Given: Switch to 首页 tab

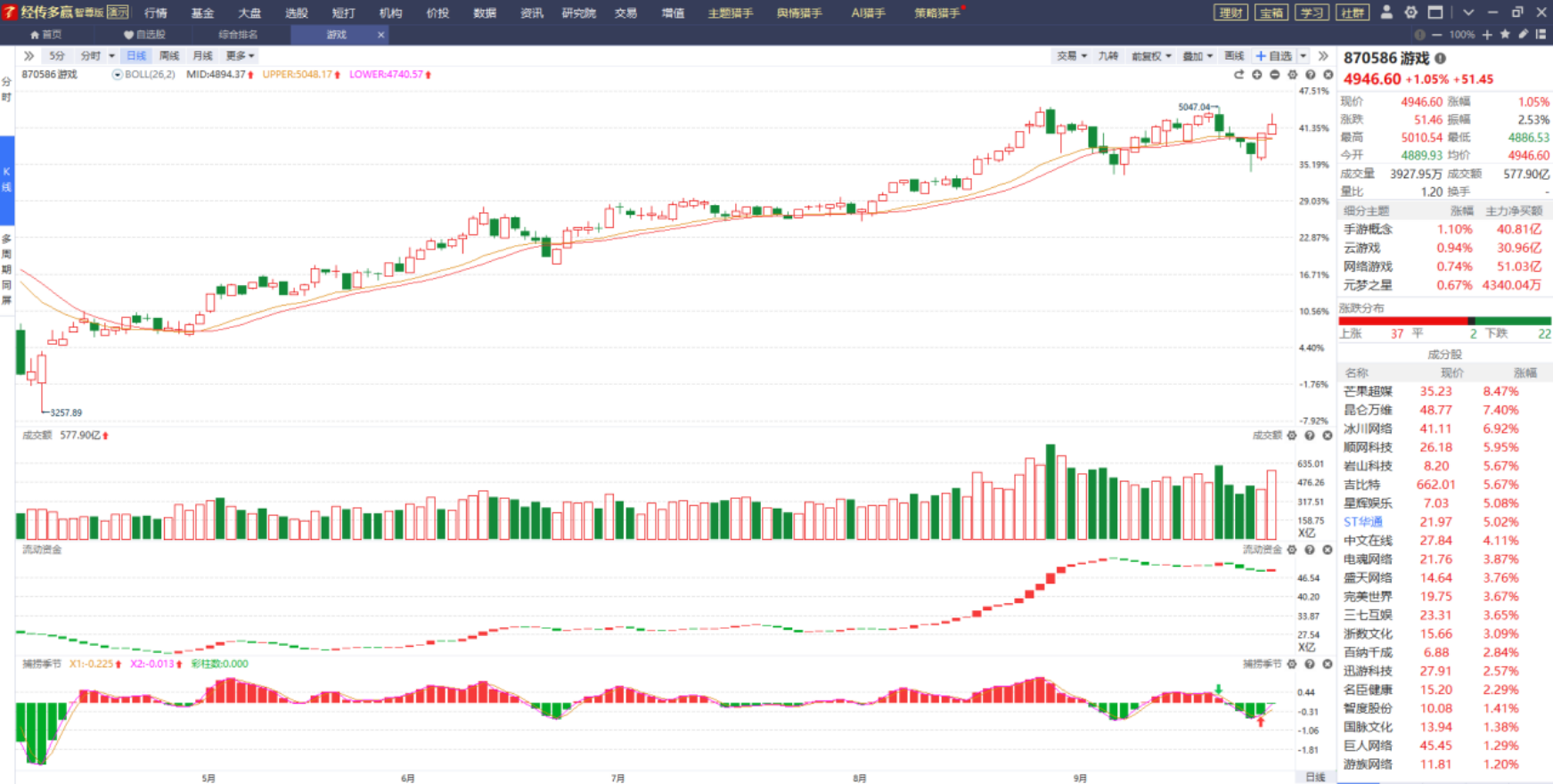Looking at the screenshot, I should tap(46, 35).
